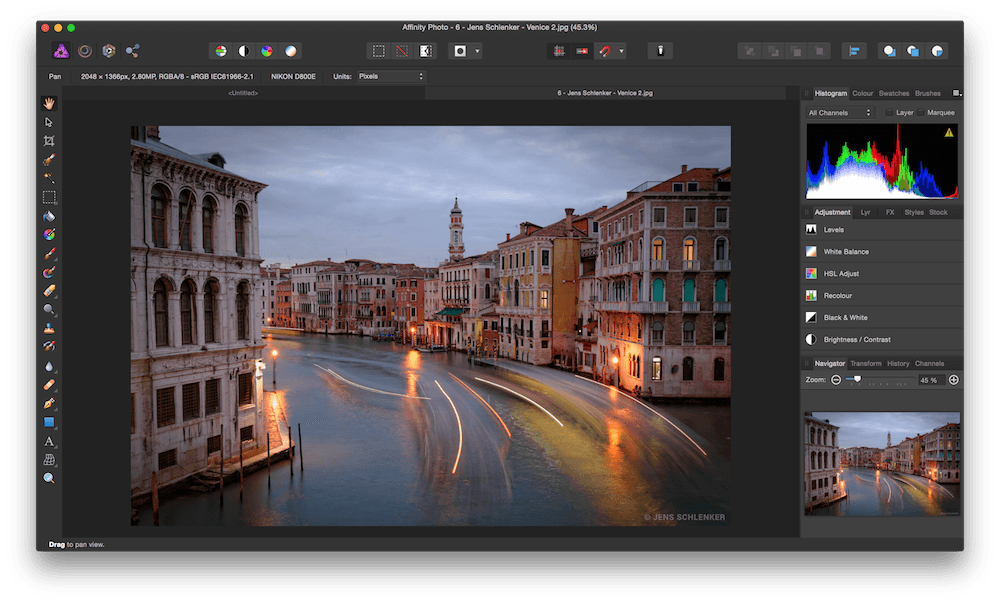The image size is (1000, 603).
Task: Open the Brushes panel tab
Action: tap(927, 93)
